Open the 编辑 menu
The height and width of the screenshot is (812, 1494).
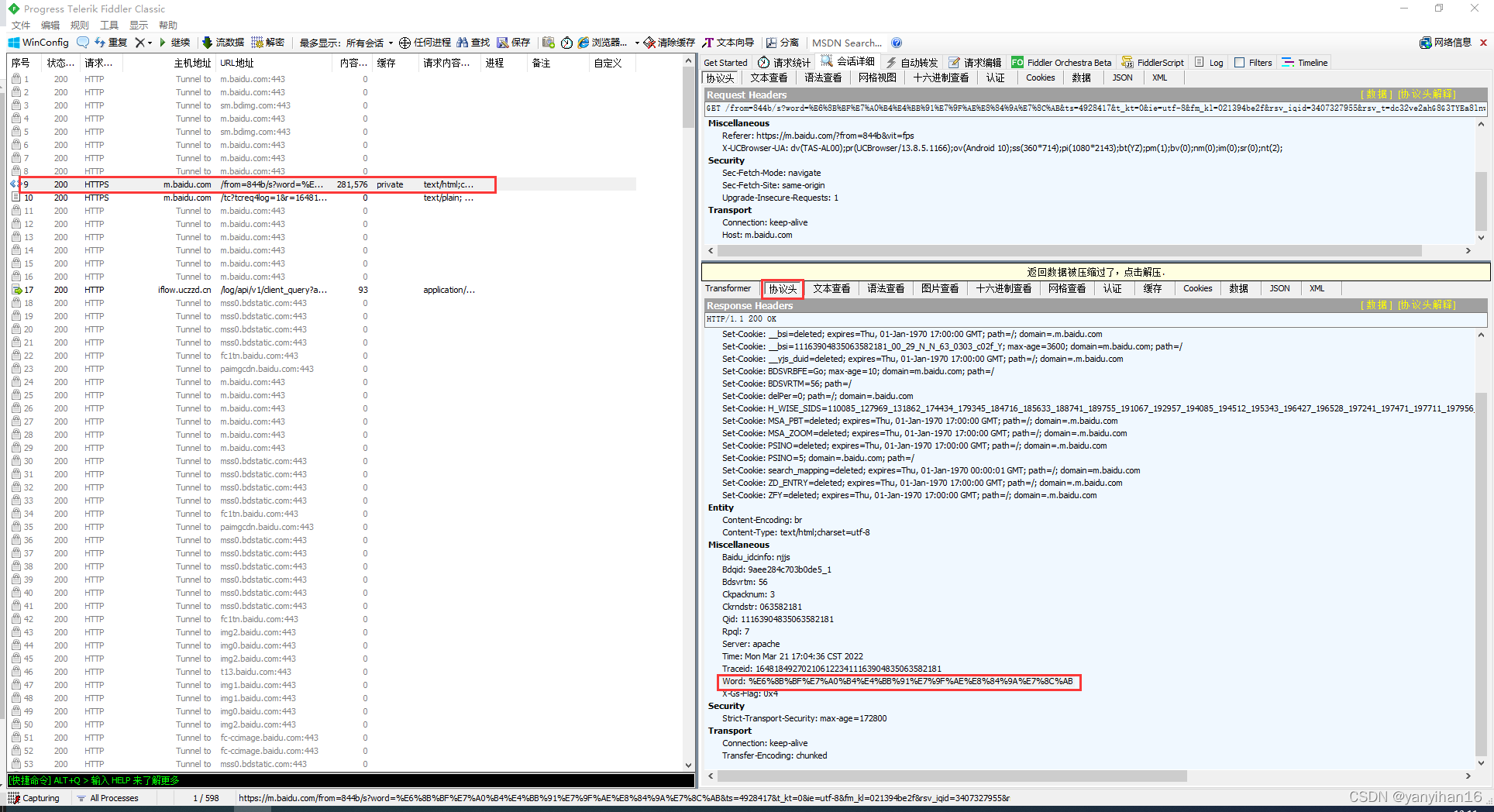50,25
